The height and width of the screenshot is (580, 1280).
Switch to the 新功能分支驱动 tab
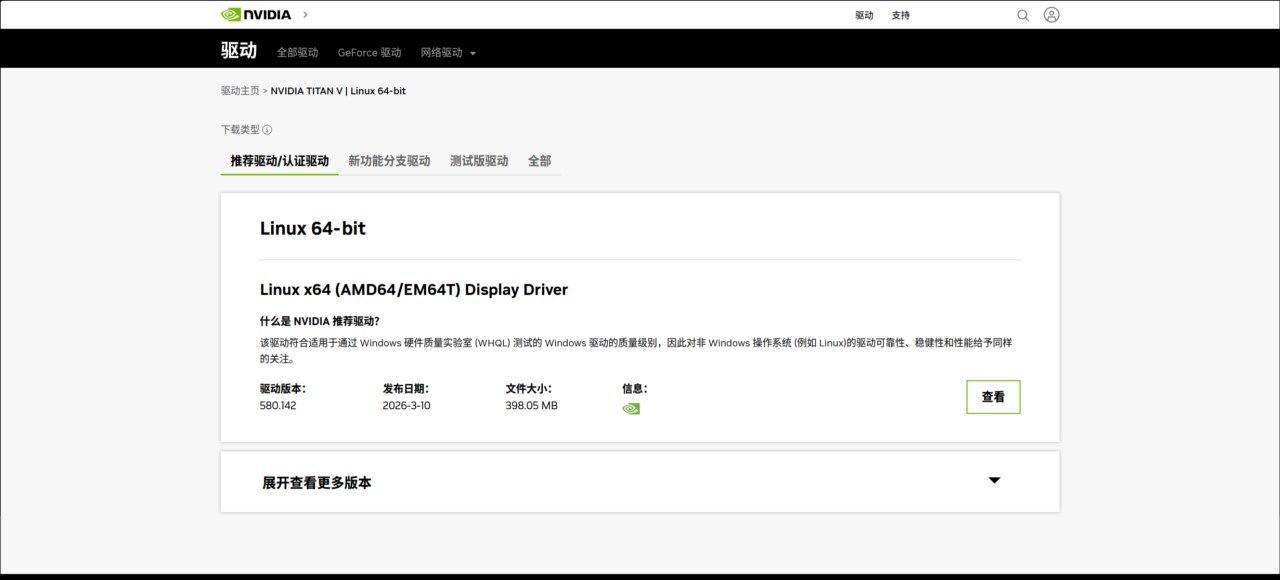(x=389, y=161)
